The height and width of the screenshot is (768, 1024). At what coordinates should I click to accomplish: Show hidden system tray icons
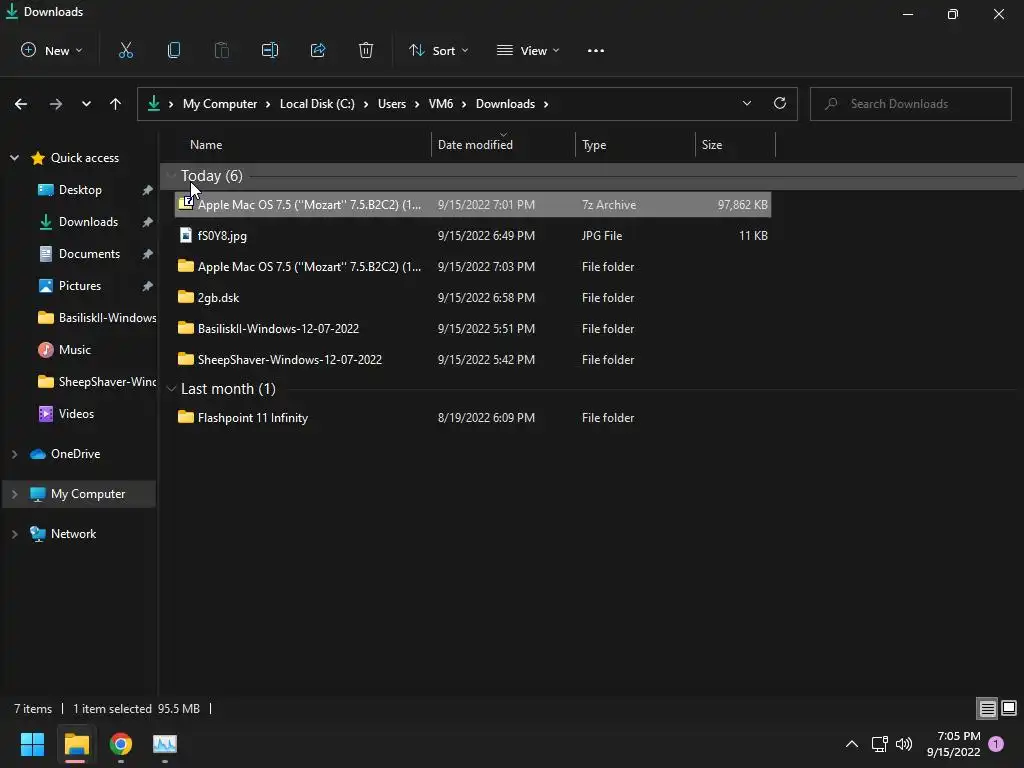coord(852,744)
